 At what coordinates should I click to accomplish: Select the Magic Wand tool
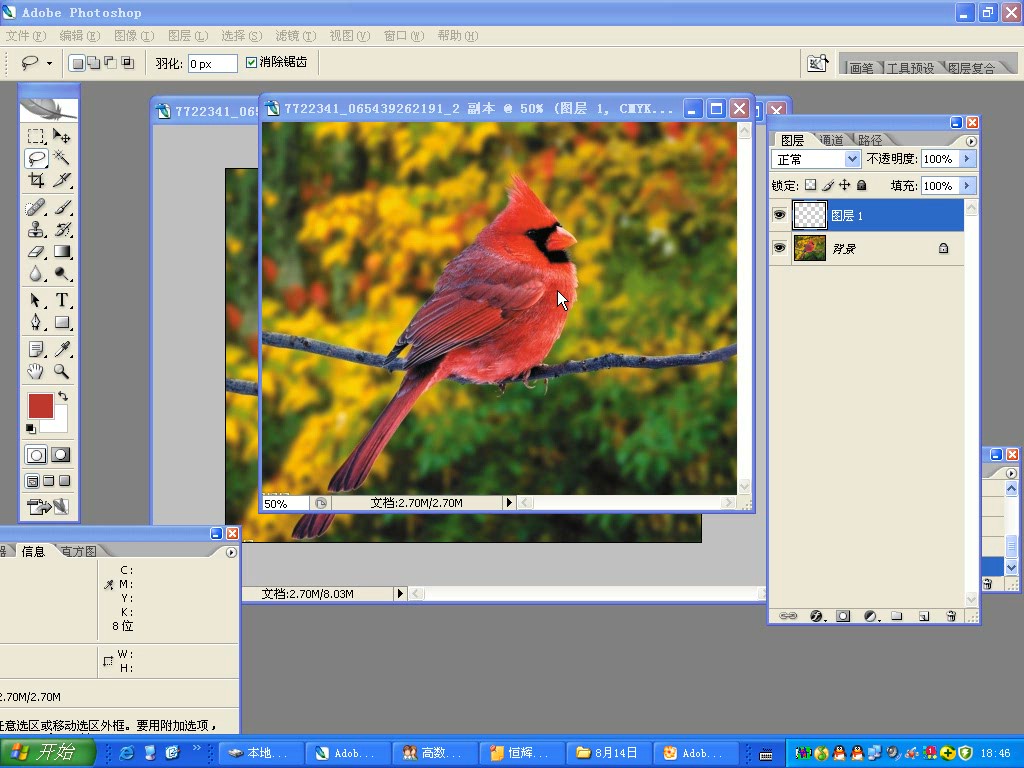click(62, 158)
